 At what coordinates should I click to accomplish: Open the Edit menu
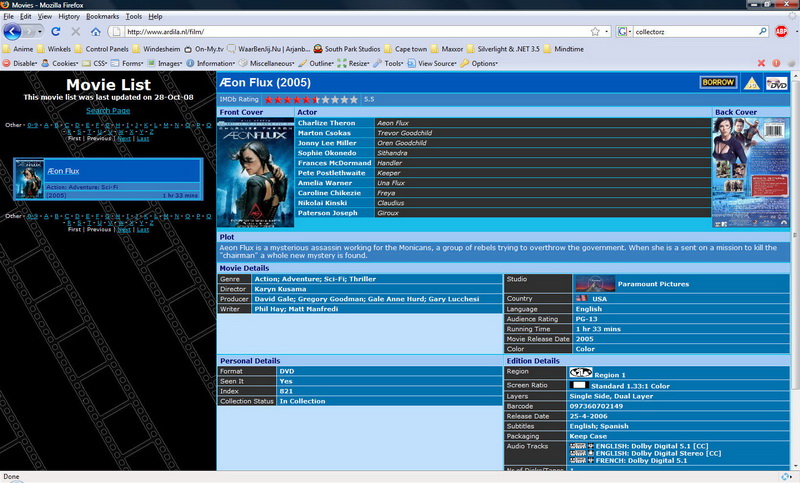pyautogui.click(x=26, y=16)
